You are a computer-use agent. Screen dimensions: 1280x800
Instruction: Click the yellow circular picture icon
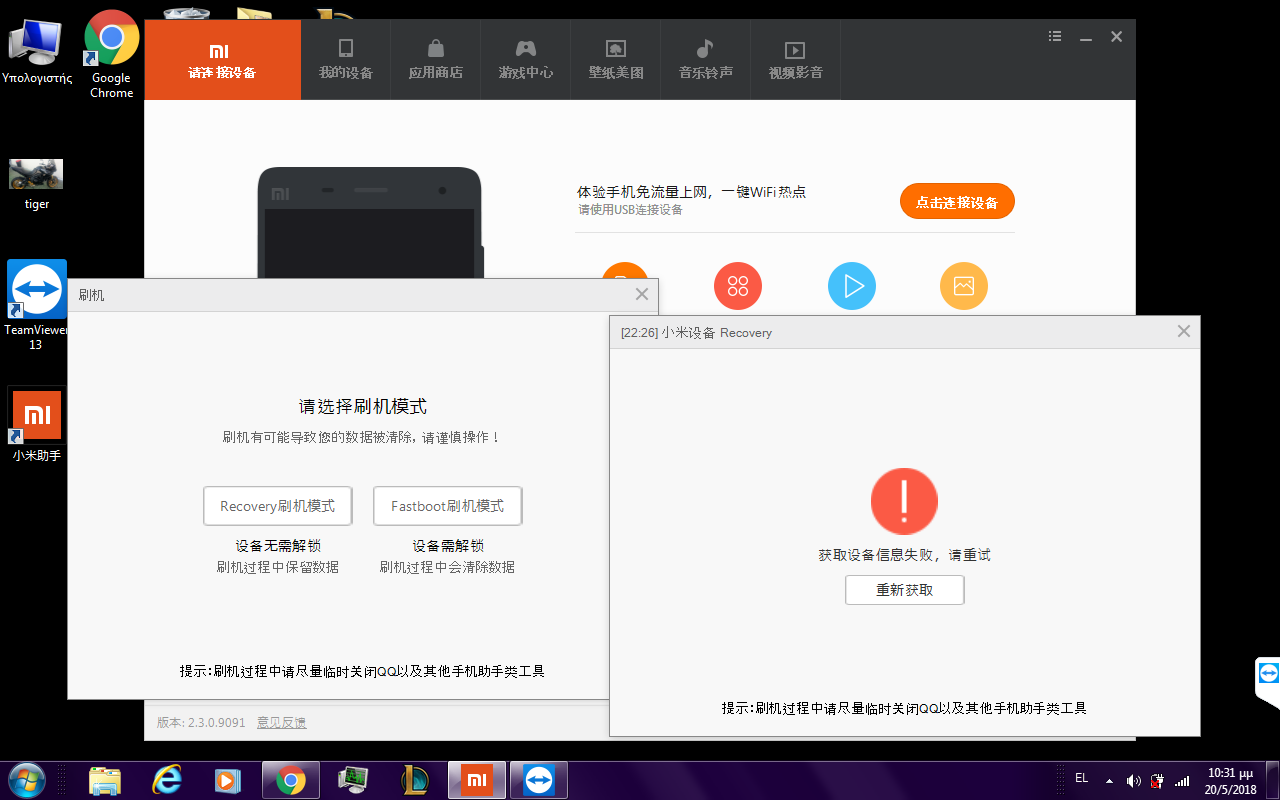tap(963, 287)
